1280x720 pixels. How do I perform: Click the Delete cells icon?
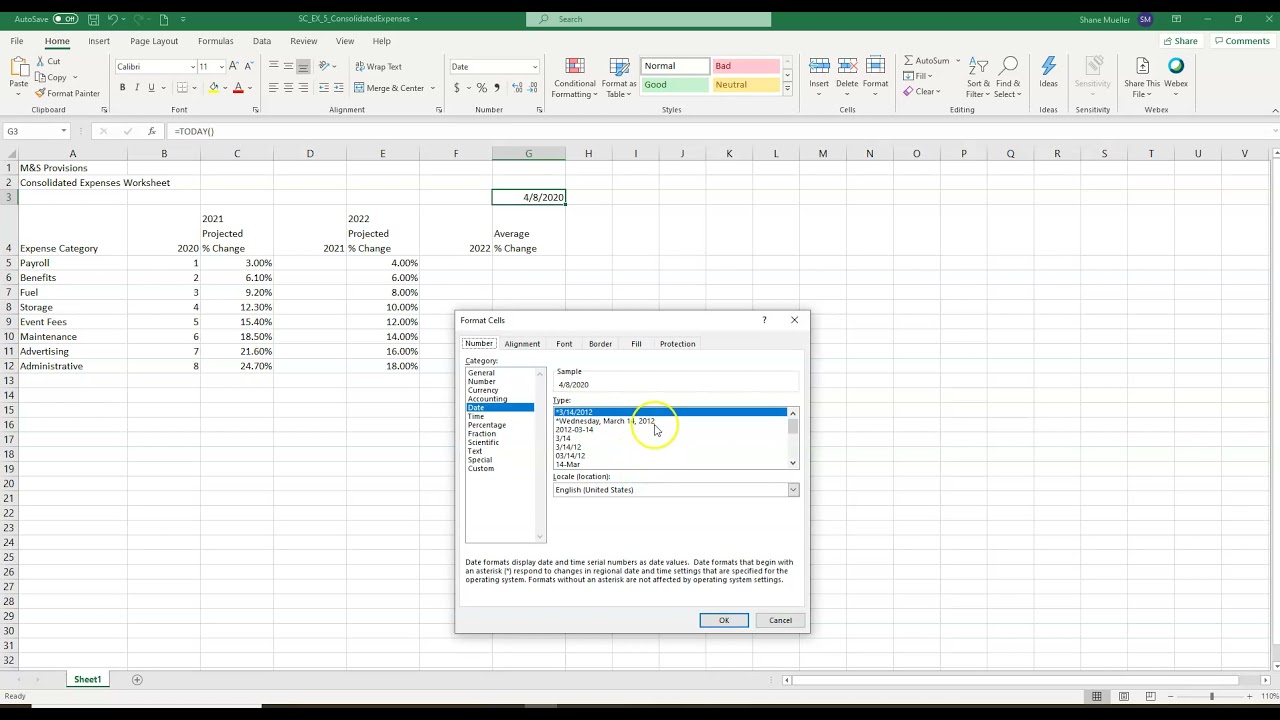click(x=847, y=67)
